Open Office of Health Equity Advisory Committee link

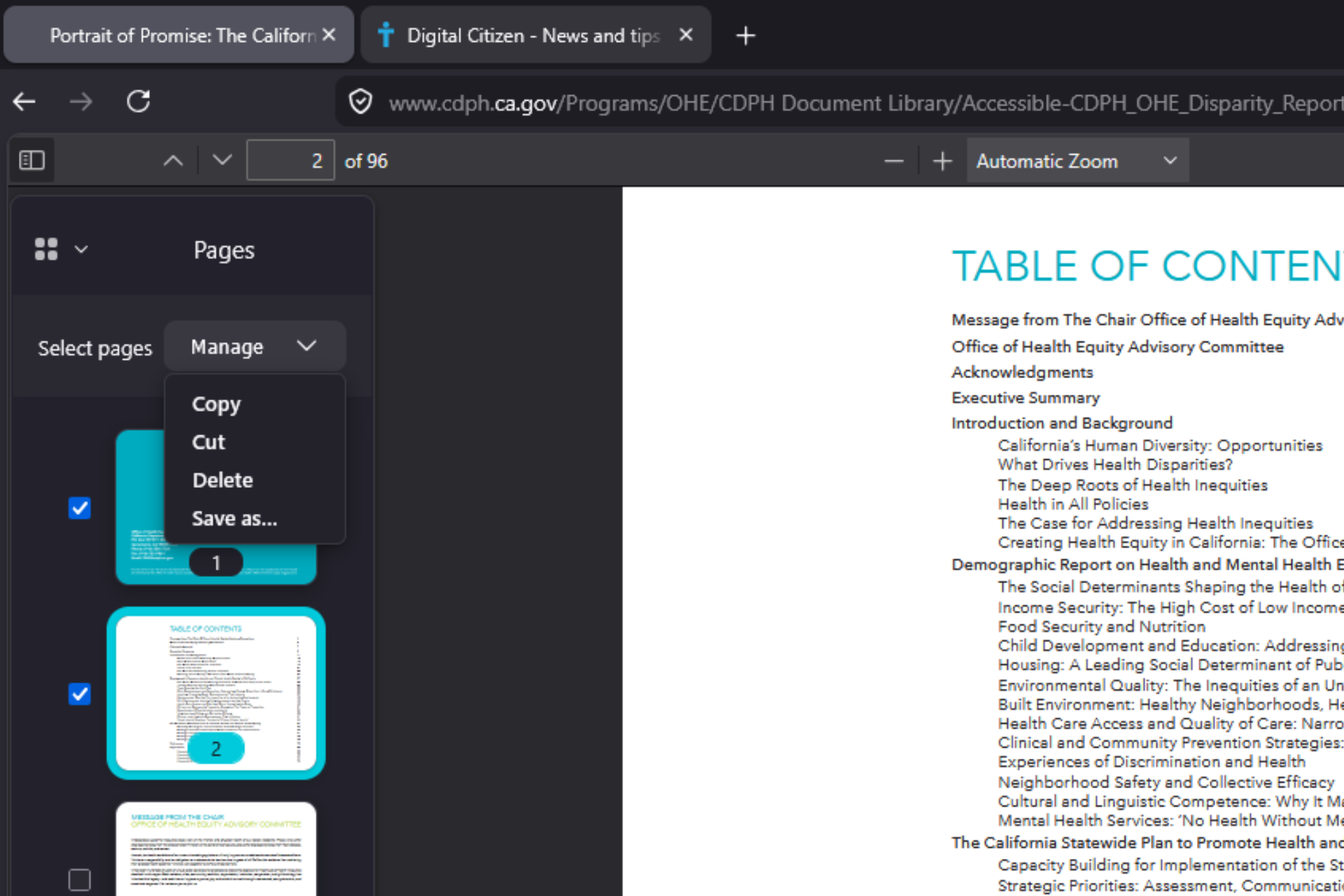(x=1117, y=346)
